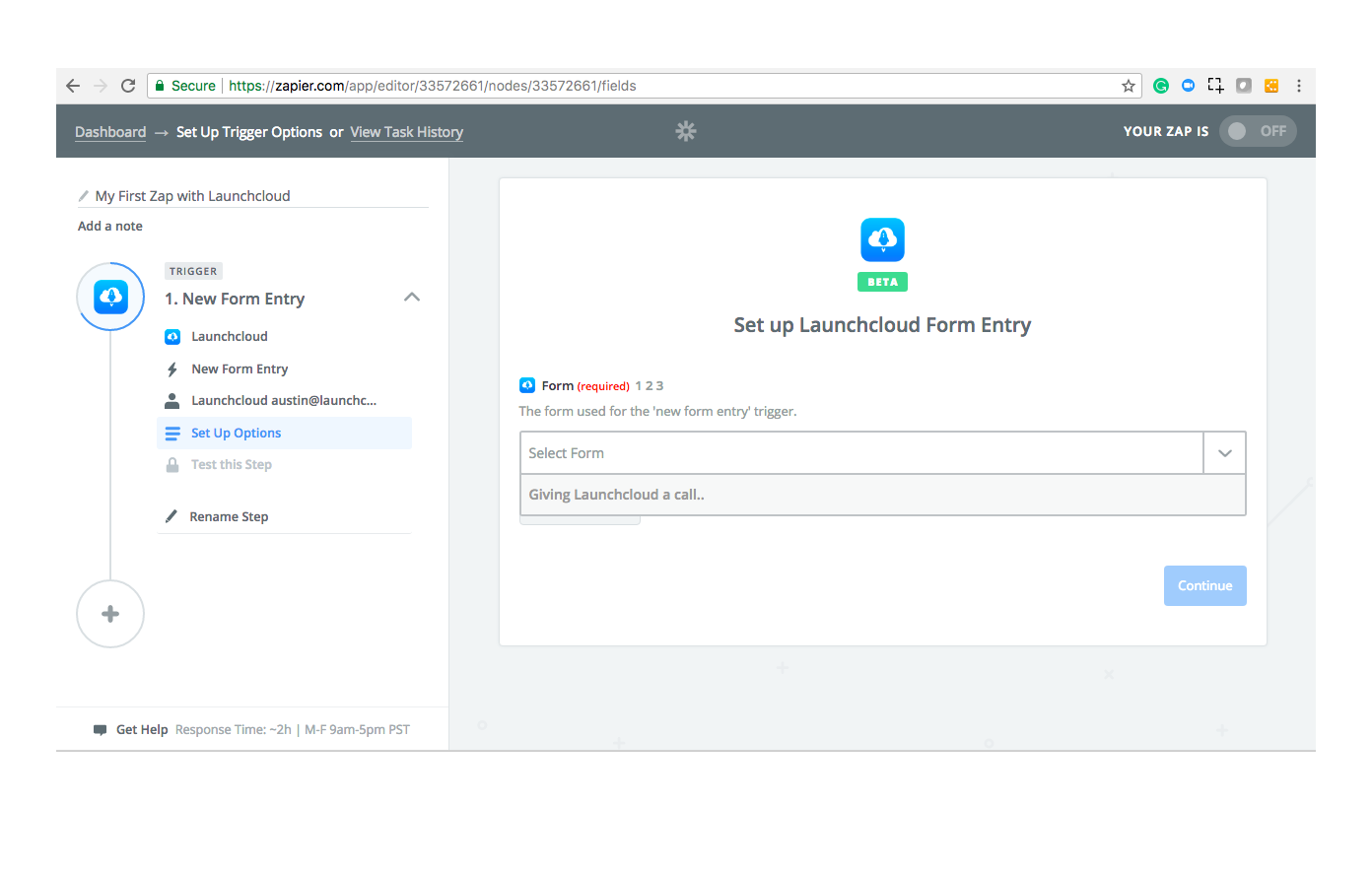Click the Continue button
Image resolution: width=1372 pixels, height=872 pixels.
pyautogui.click(x=1205, y=585)
